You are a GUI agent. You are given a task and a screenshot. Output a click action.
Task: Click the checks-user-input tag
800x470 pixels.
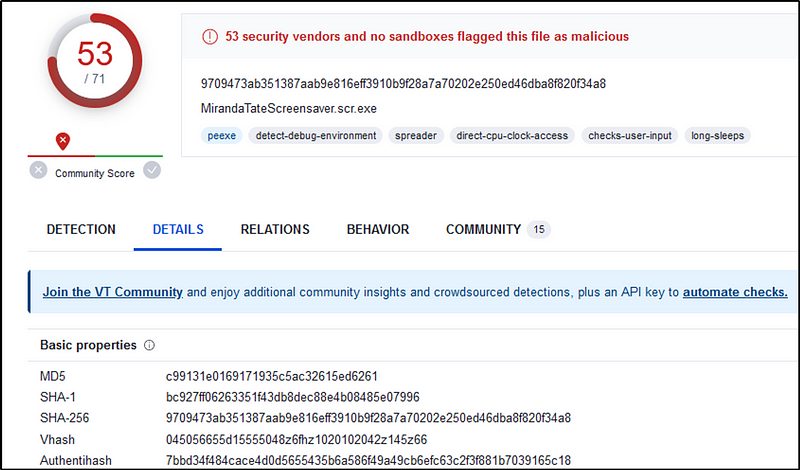point(630,135)
